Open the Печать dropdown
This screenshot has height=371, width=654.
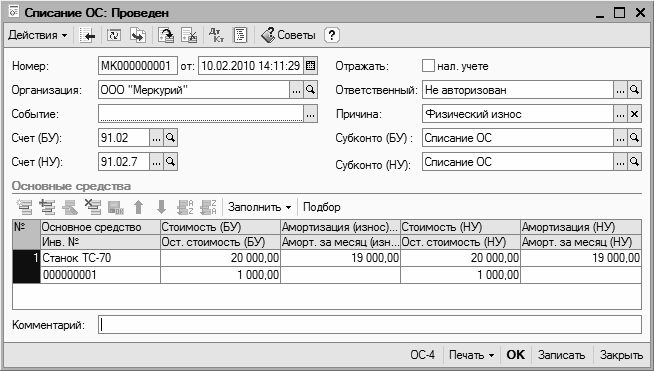point(471,355)
